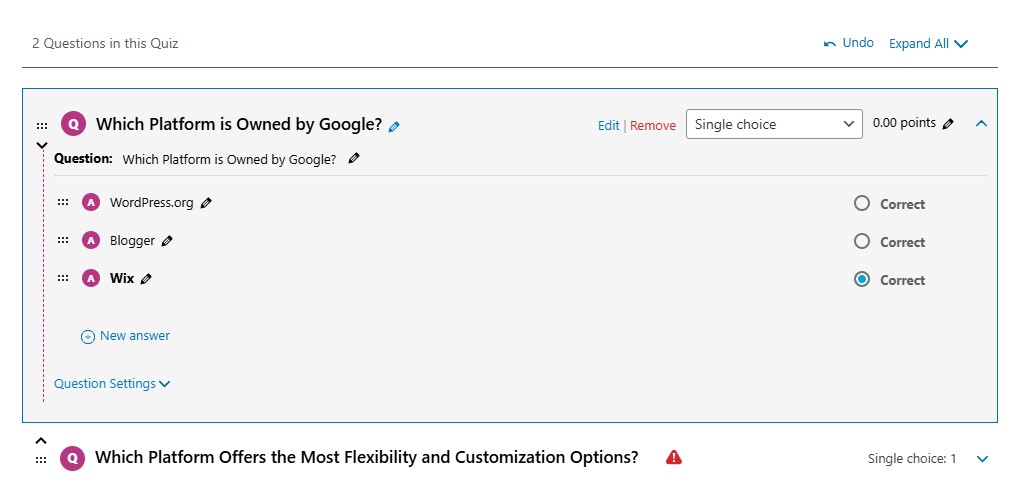Screen dimensions: 1016x501
Task: Select Wix Correct radio button
Action: (862, 280)
